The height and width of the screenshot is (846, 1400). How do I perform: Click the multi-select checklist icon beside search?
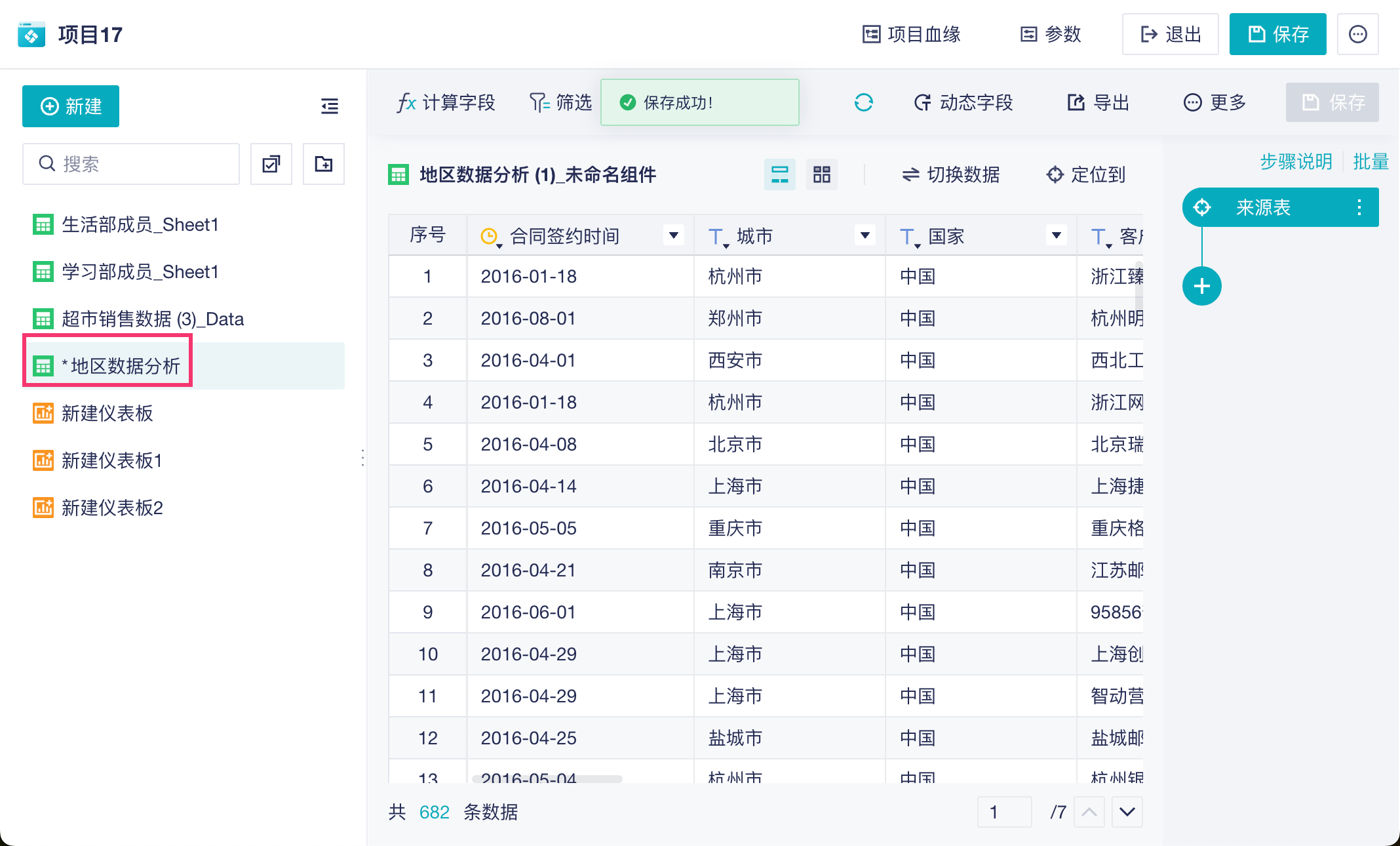pyautogui.click(x=271, y=164)
